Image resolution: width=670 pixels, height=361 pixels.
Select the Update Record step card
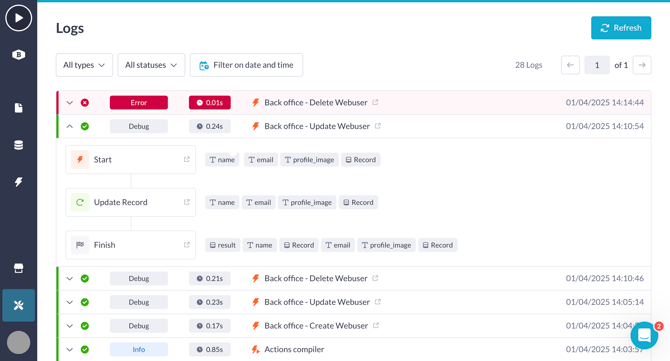[130, 202]
